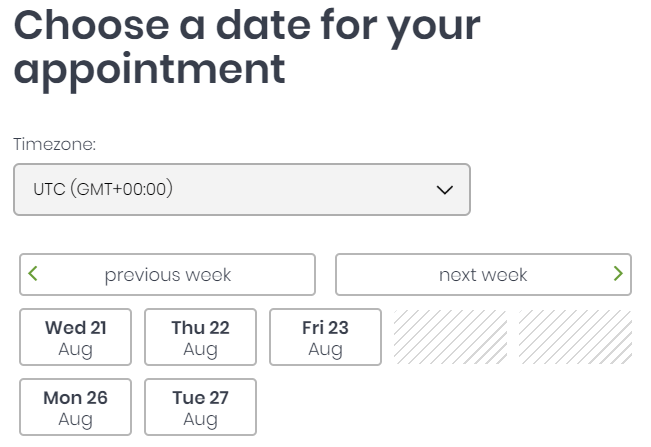Click the 'Aug' month text under Thu 22
Viewport: 651px width, 447px height.
click(201, 350)
